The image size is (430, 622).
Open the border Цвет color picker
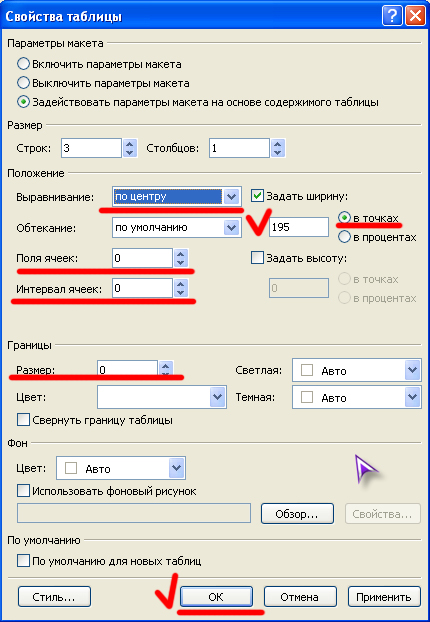point(217,397)
